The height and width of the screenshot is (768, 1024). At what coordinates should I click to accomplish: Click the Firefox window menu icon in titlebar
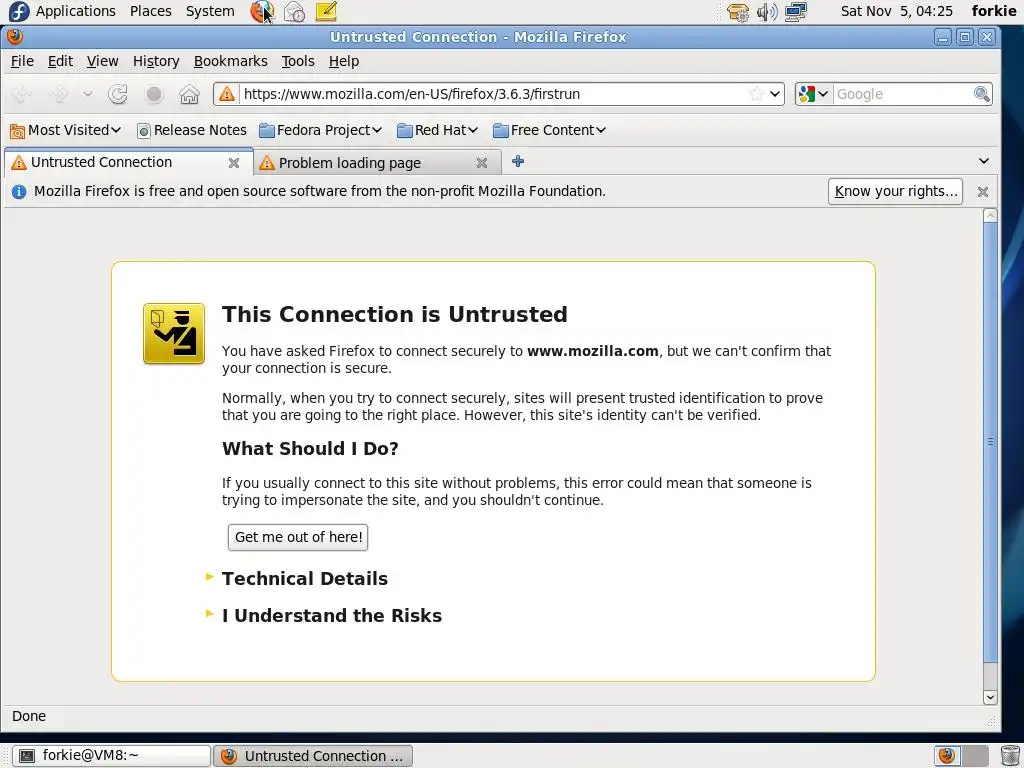(x=15, y=37)
